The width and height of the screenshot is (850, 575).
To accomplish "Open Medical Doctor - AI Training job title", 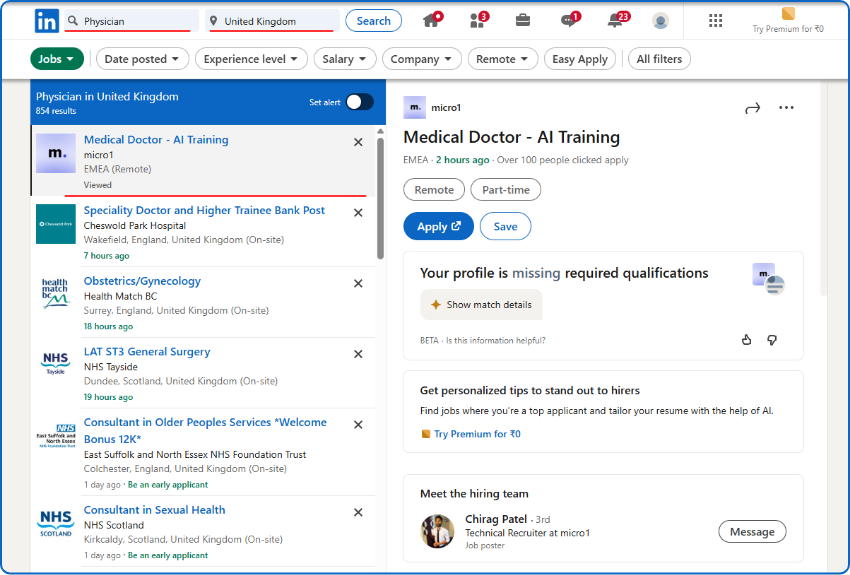I will (156, 140).
